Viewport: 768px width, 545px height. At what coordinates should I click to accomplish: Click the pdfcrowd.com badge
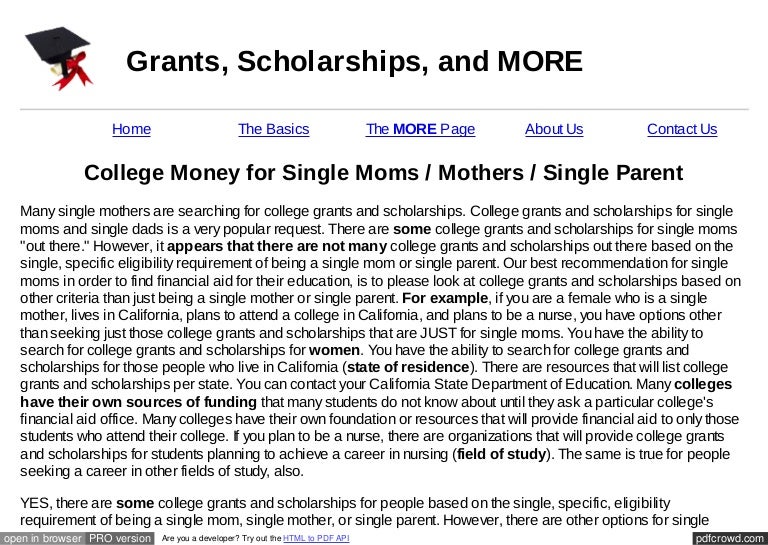(x=729, y=538)
